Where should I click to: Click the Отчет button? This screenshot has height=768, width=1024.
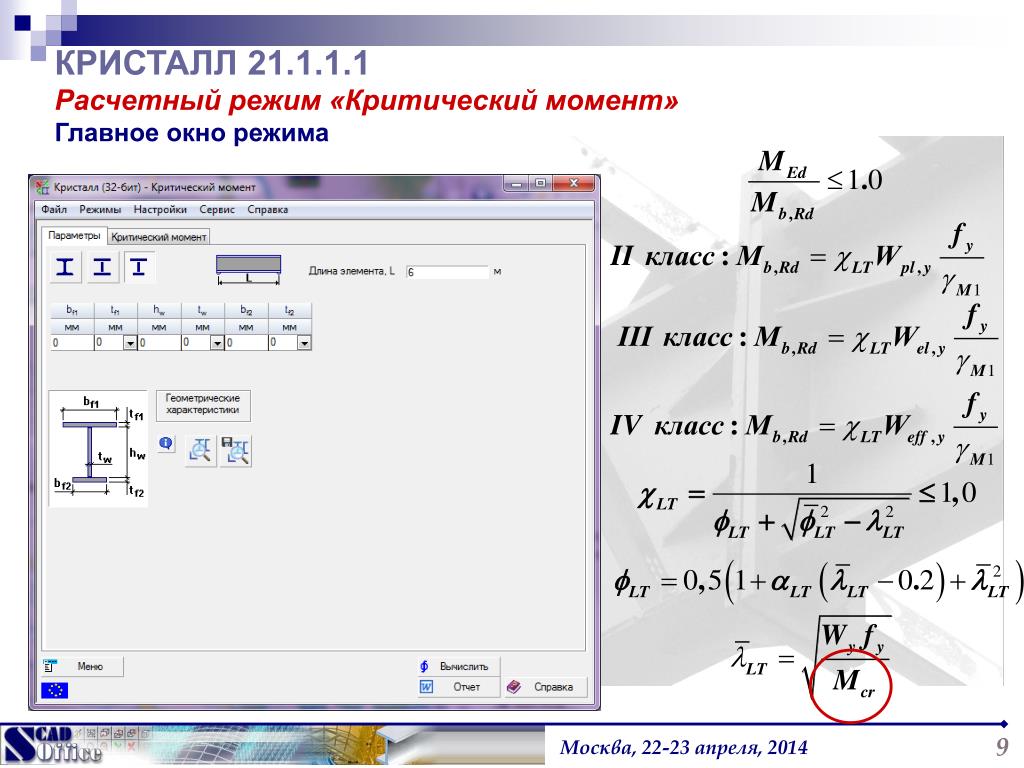(x=458, y=687)
